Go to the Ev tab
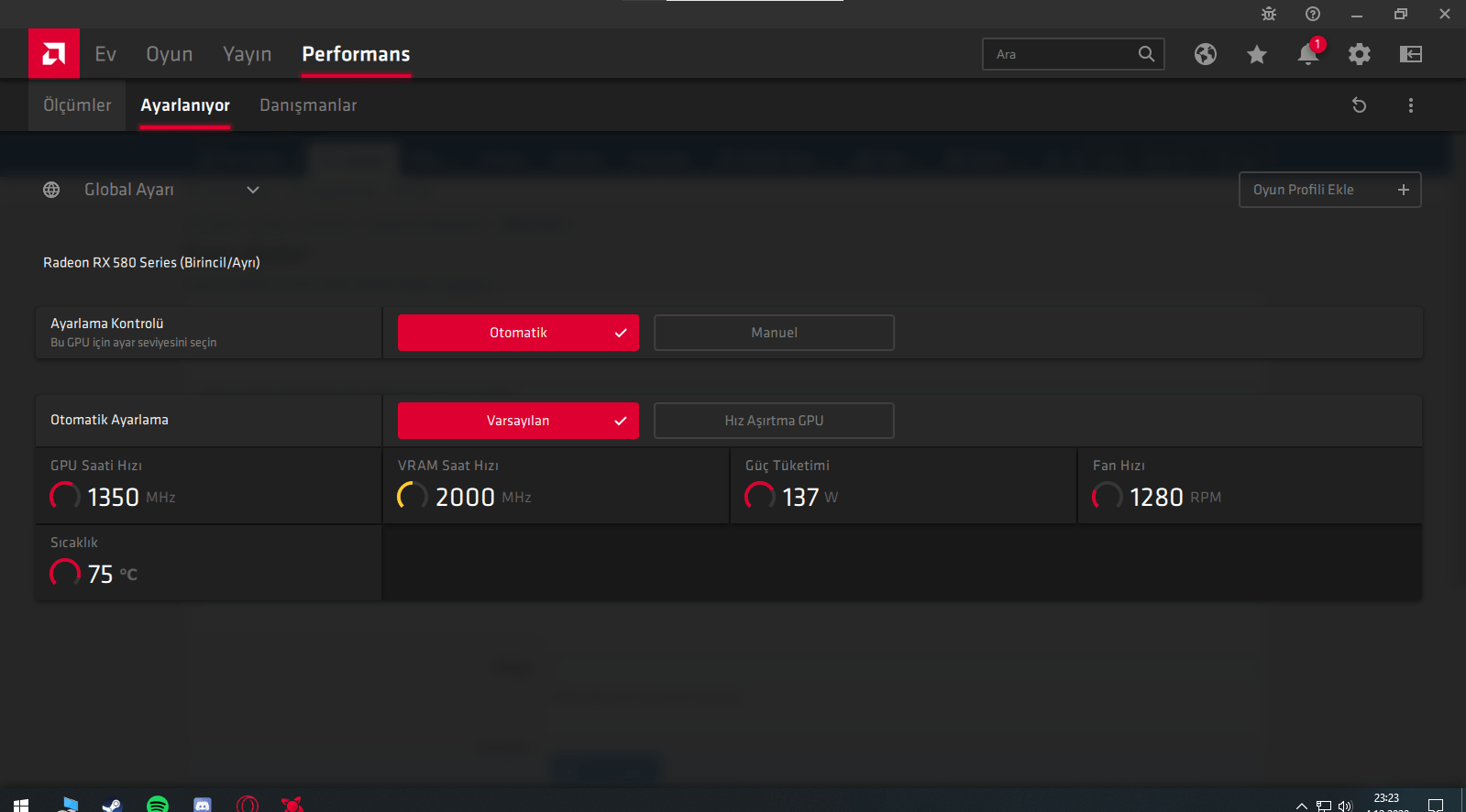 pyautogui.click(x=105, y=54)
